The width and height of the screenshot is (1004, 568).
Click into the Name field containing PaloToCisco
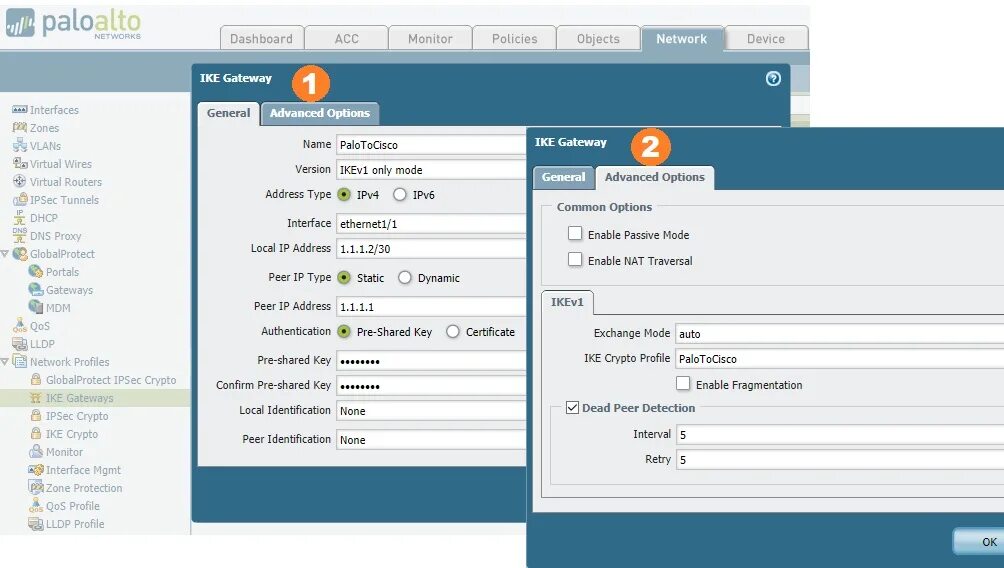click(x=431, y=145)
